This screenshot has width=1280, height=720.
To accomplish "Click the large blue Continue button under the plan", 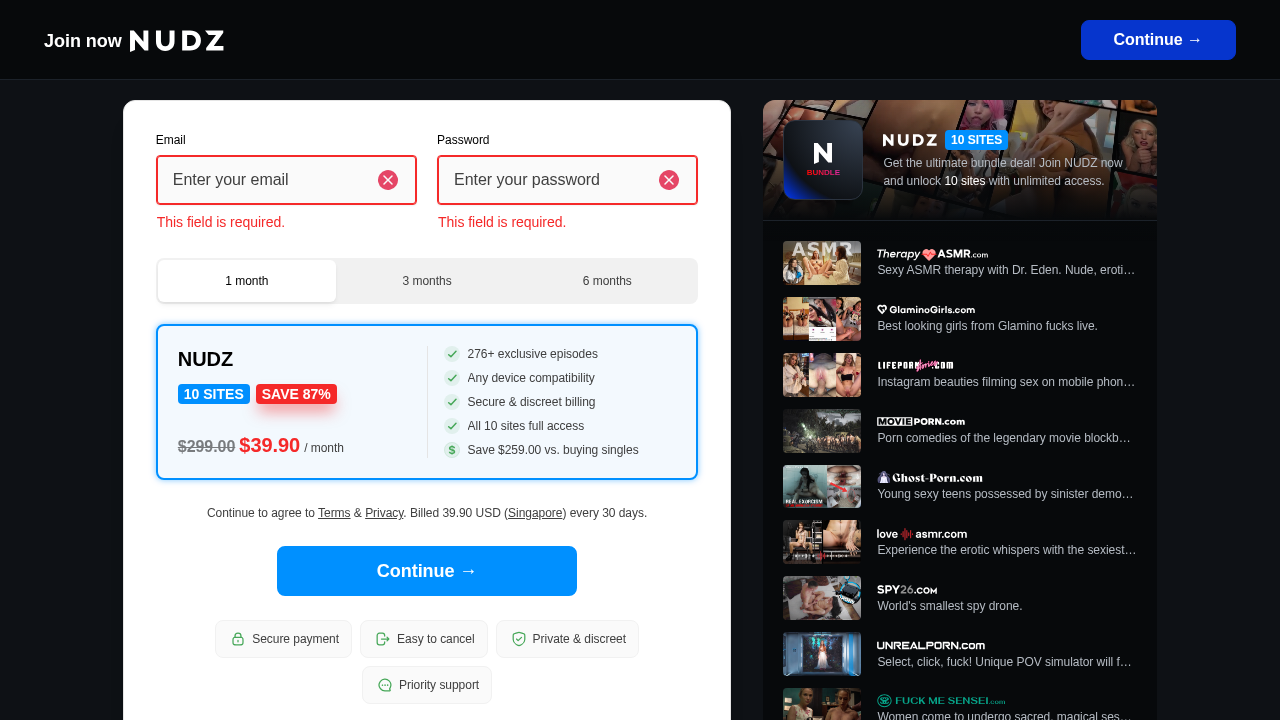I will tap(427, 571).
